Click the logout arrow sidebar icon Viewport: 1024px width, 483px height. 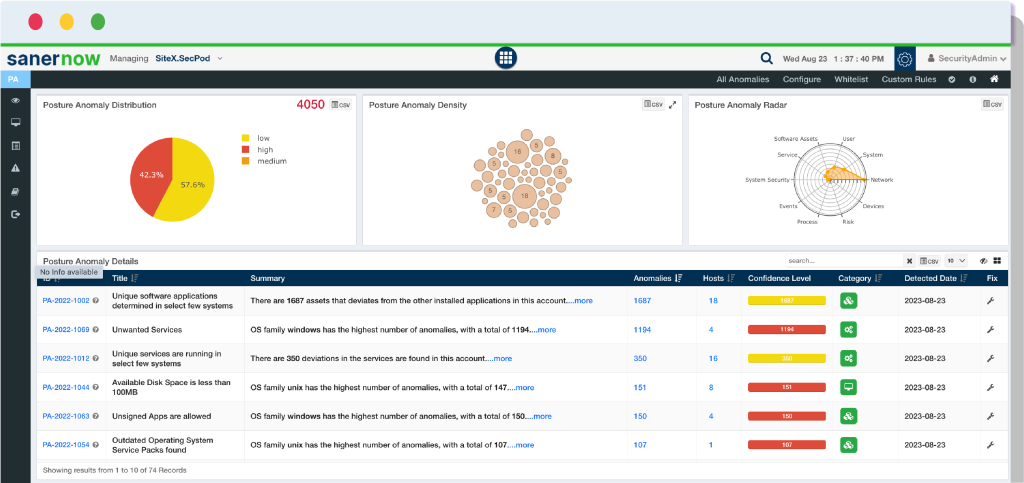click(x=16, y=214)
